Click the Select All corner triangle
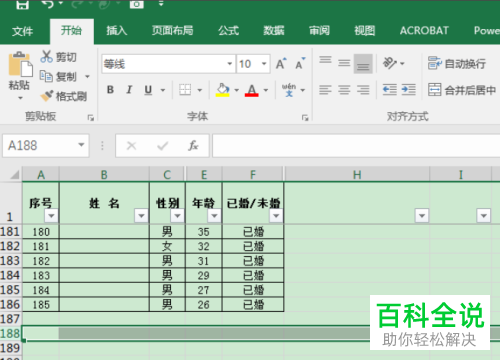The width and height of the screenshot is (500, 360). tap(14, 175)
